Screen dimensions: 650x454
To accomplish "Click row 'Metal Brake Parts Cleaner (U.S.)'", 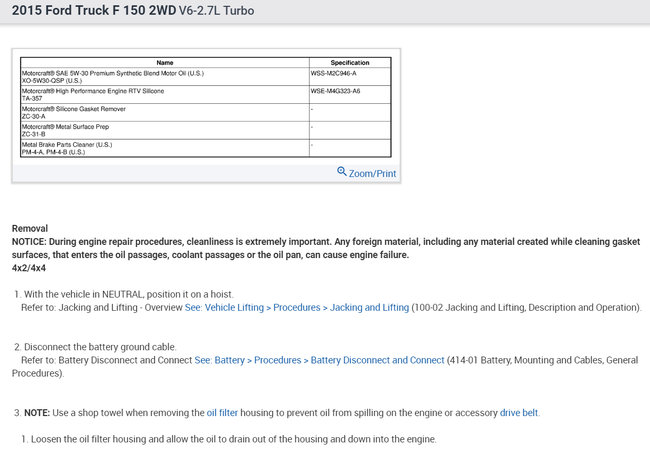I will (x=206, y=148).
